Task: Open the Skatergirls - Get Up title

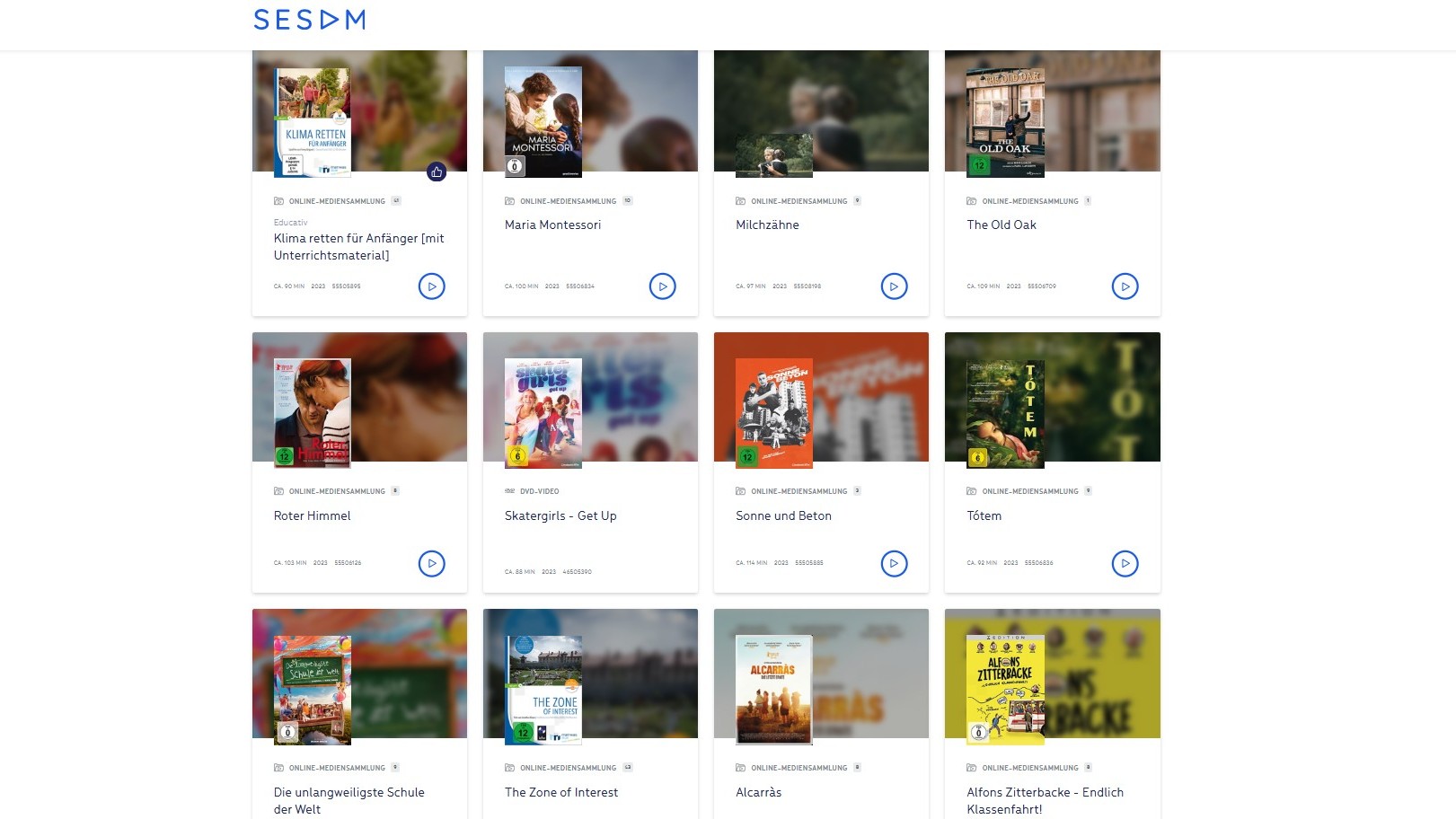Action: pos(560,516)
